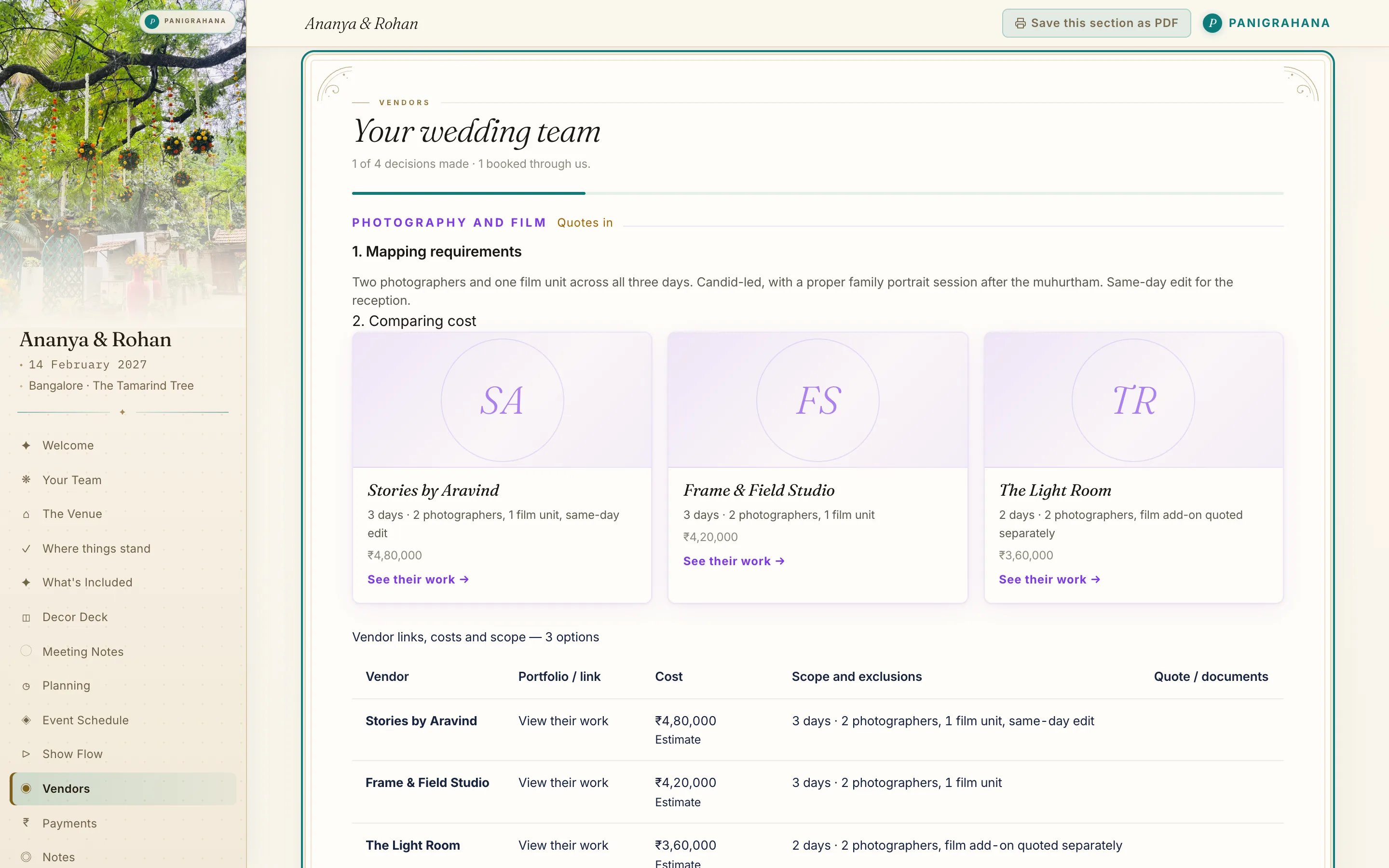Click View their work in Frame & Field Studio row
This screenshot has height=868, width=1389.
[x=563, y=783]
